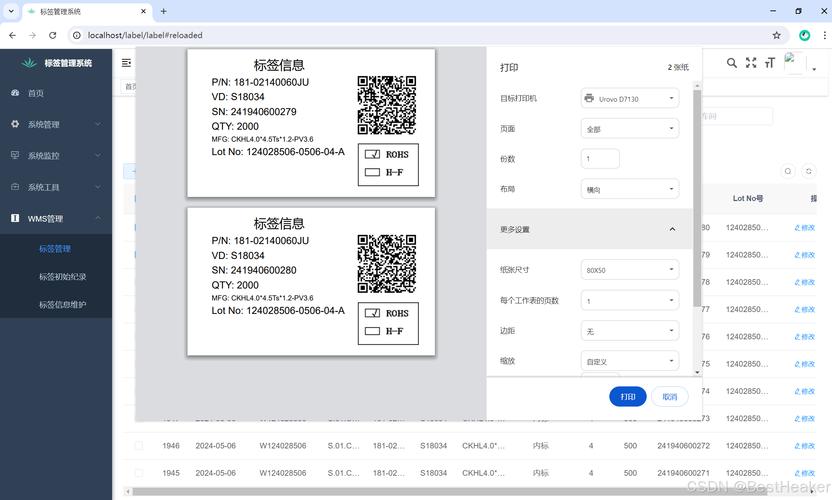Click 修改 in the row ending 271

tap(804, 473)
